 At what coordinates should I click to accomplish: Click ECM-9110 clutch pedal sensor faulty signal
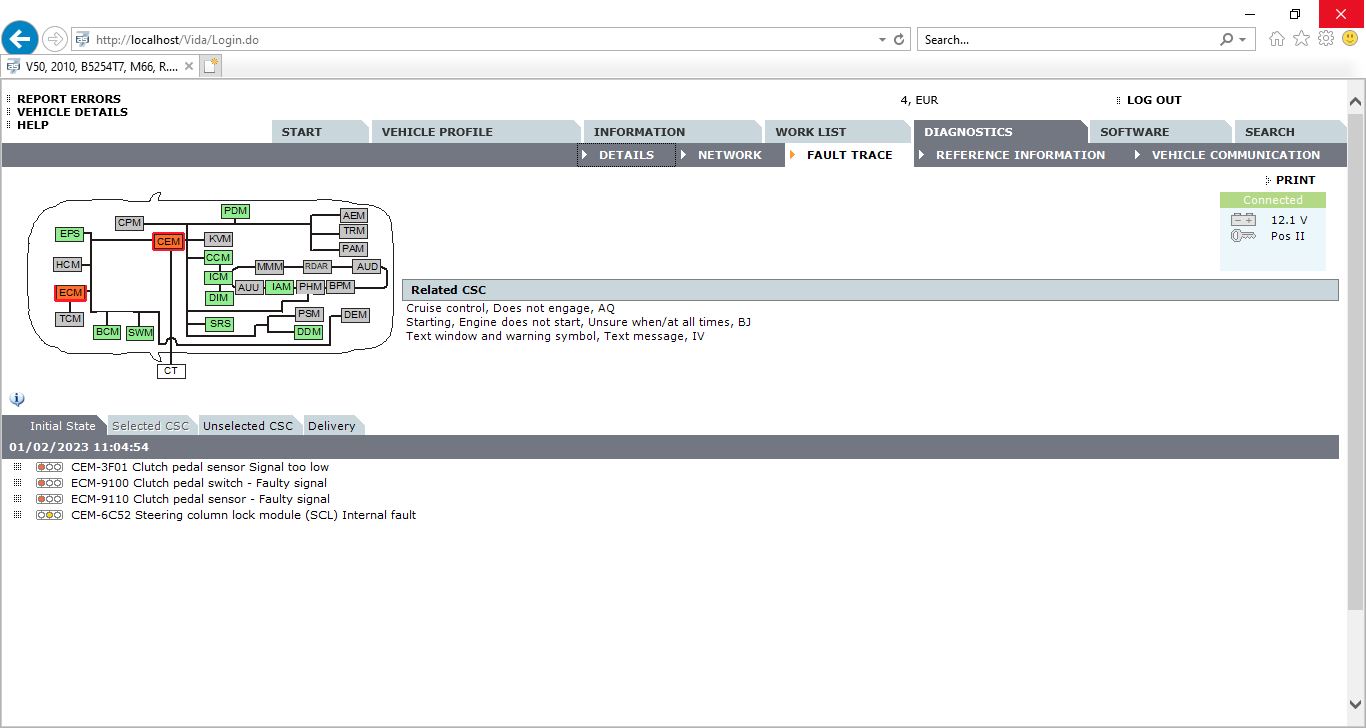pos(200,499)
